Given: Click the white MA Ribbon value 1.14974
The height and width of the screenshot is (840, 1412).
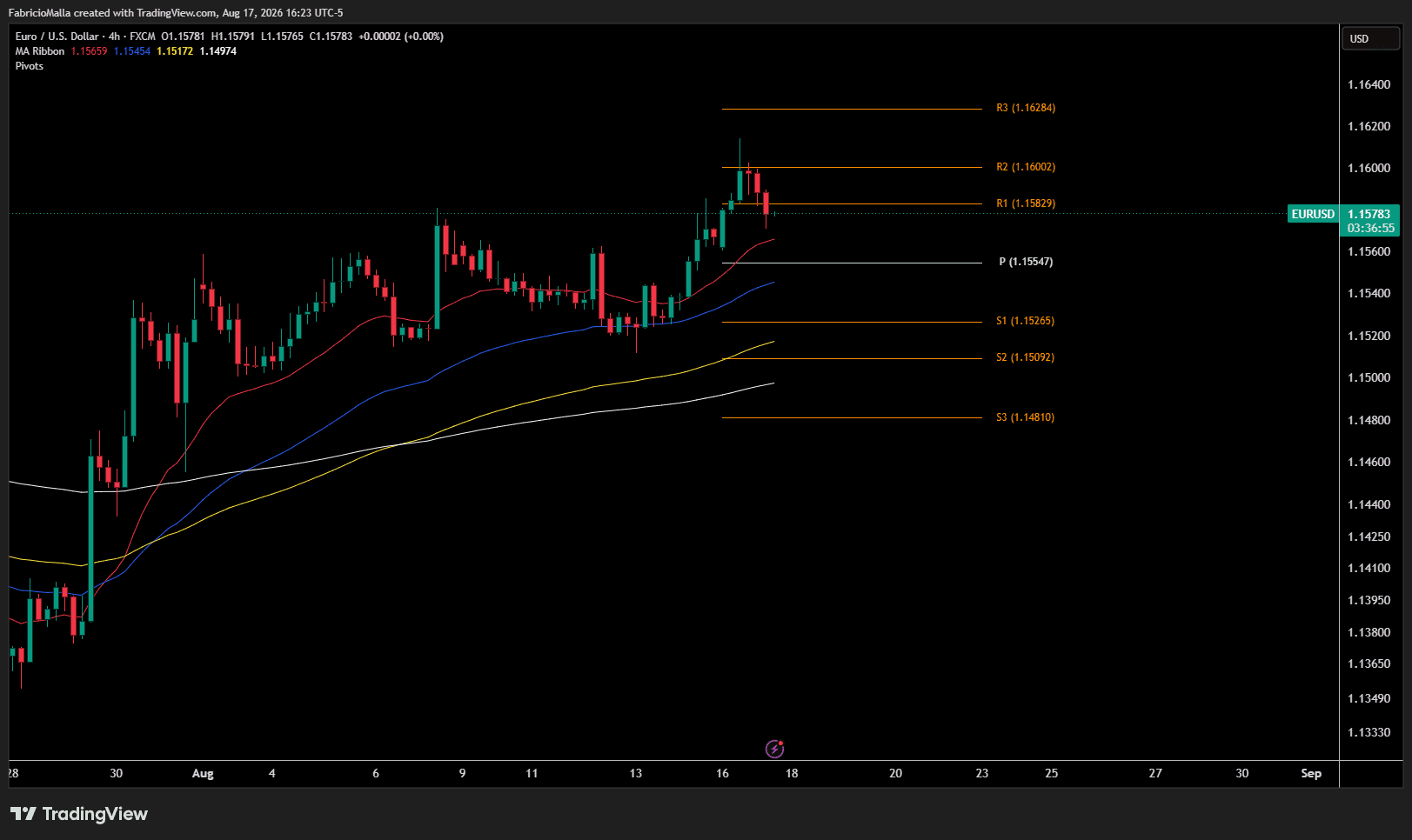Looking at the screenshot, I should pyautogui.click(x=218, y=51).
